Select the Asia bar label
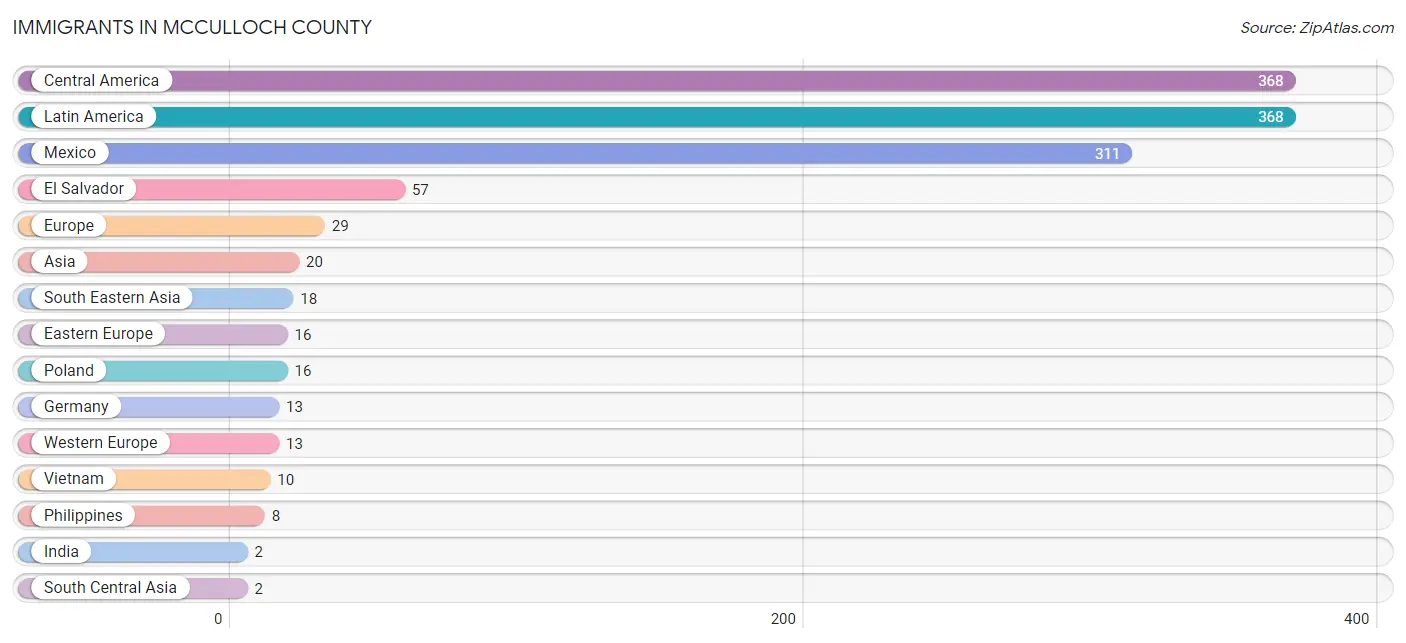Screen dimensions: 1406x643 click(60, 262)
